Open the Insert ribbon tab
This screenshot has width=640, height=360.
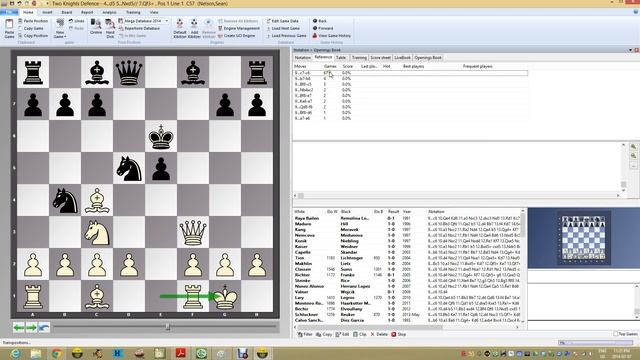[47, 13]
